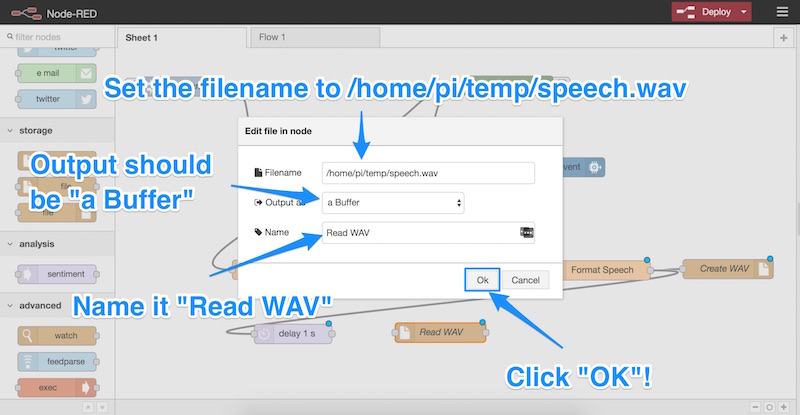Image resolution: width=800 pixels, height=415 pixels.
Task: Open the Deploy options dropdown arrow
Action: tap(744, 12)
